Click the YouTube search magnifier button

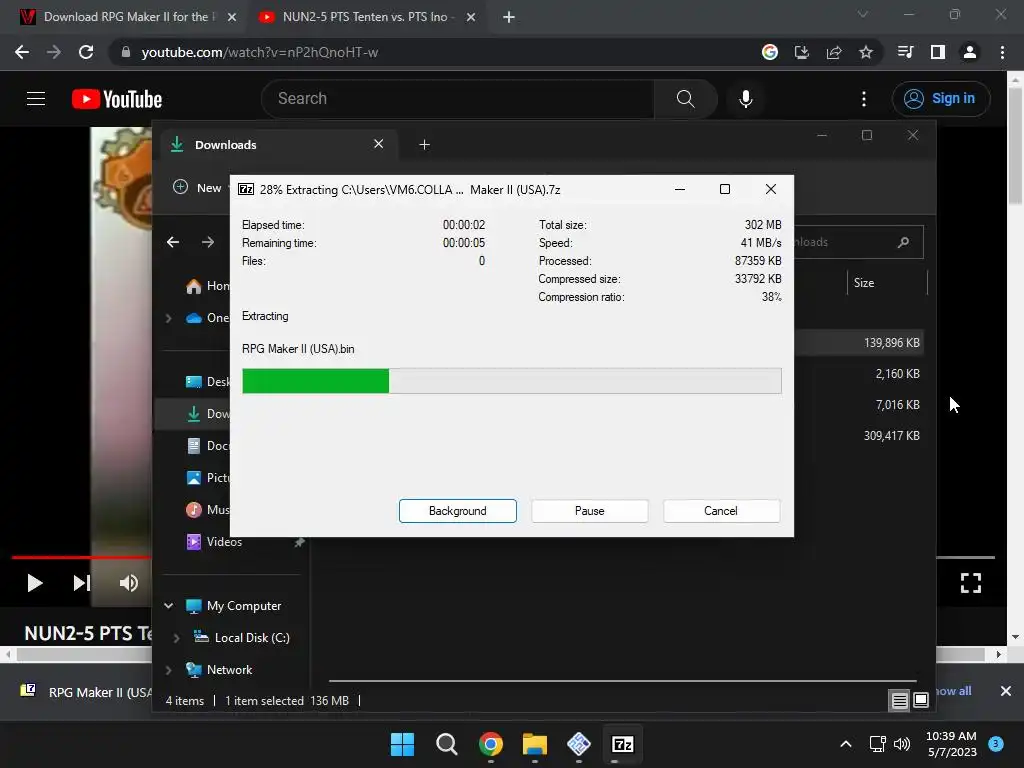(685, 99)
